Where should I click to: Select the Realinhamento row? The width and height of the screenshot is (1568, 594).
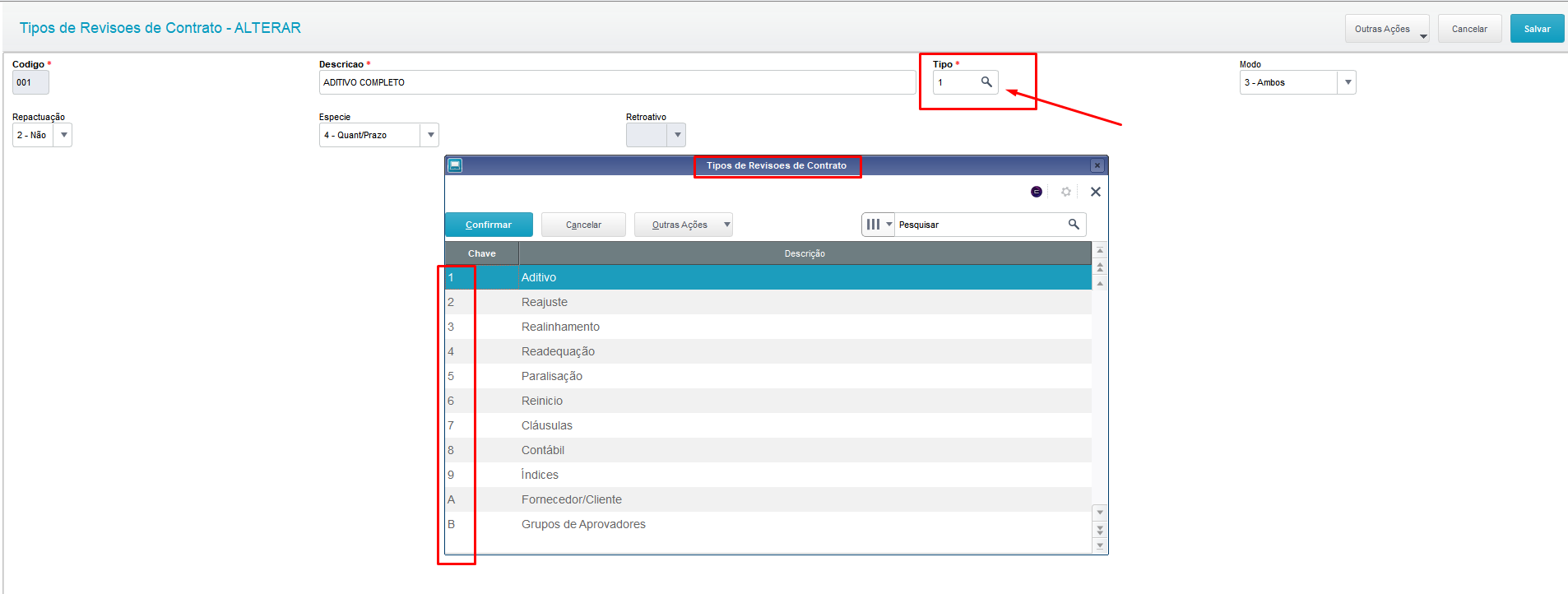coord(768,327)
